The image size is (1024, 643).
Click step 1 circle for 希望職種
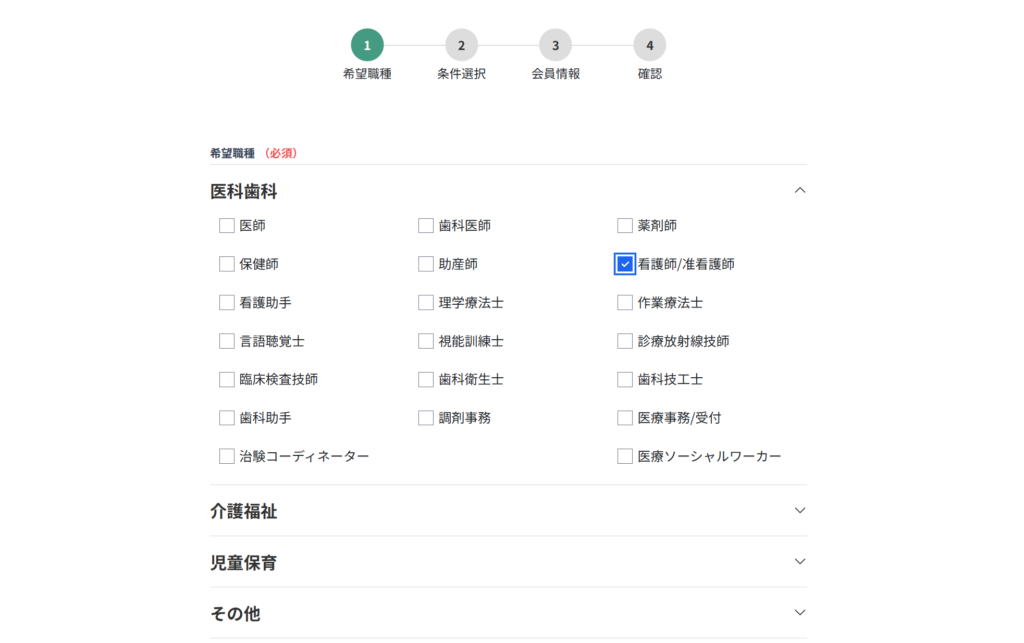tap(367, 45)
